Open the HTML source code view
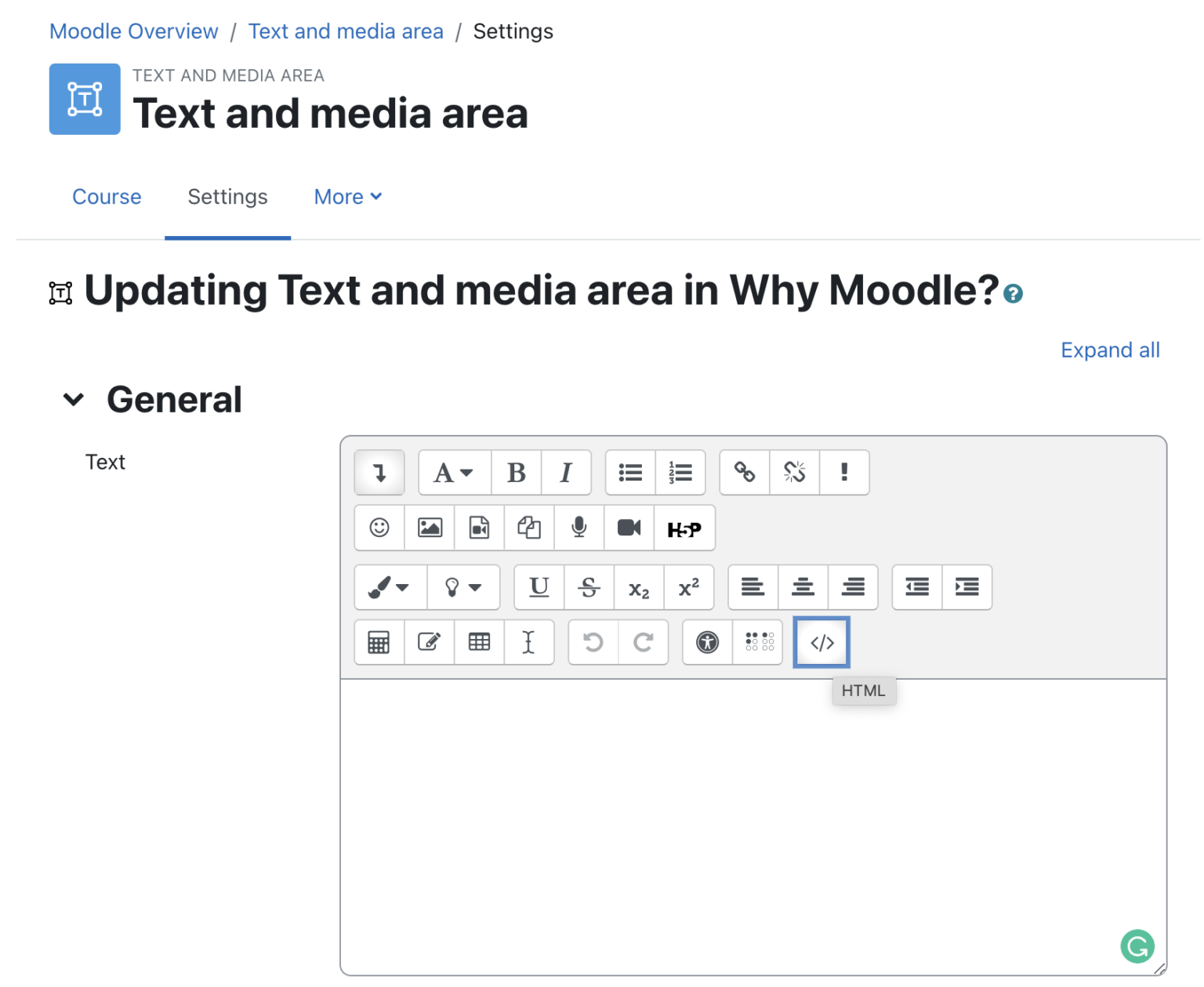 821,642
